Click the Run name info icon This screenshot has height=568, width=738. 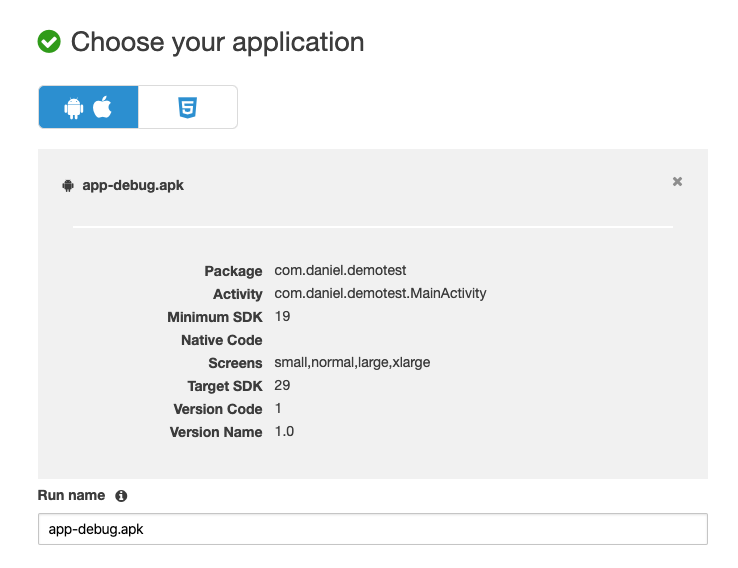[121, 496]
